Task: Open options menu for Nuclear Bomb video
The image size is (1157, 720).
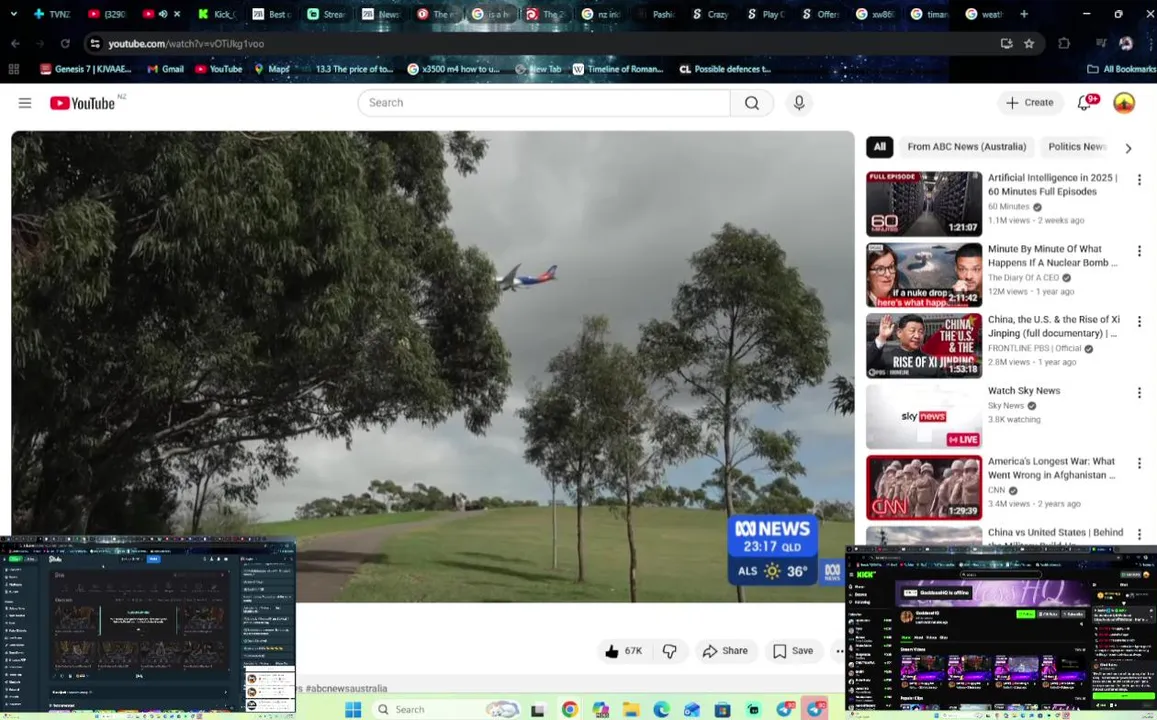Action: (1139, 251)
